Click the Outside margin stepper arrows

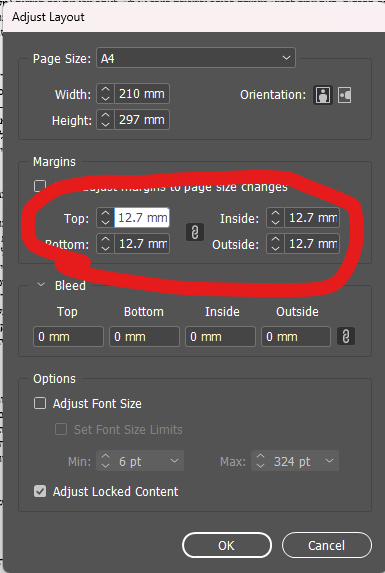pos(275,244)
